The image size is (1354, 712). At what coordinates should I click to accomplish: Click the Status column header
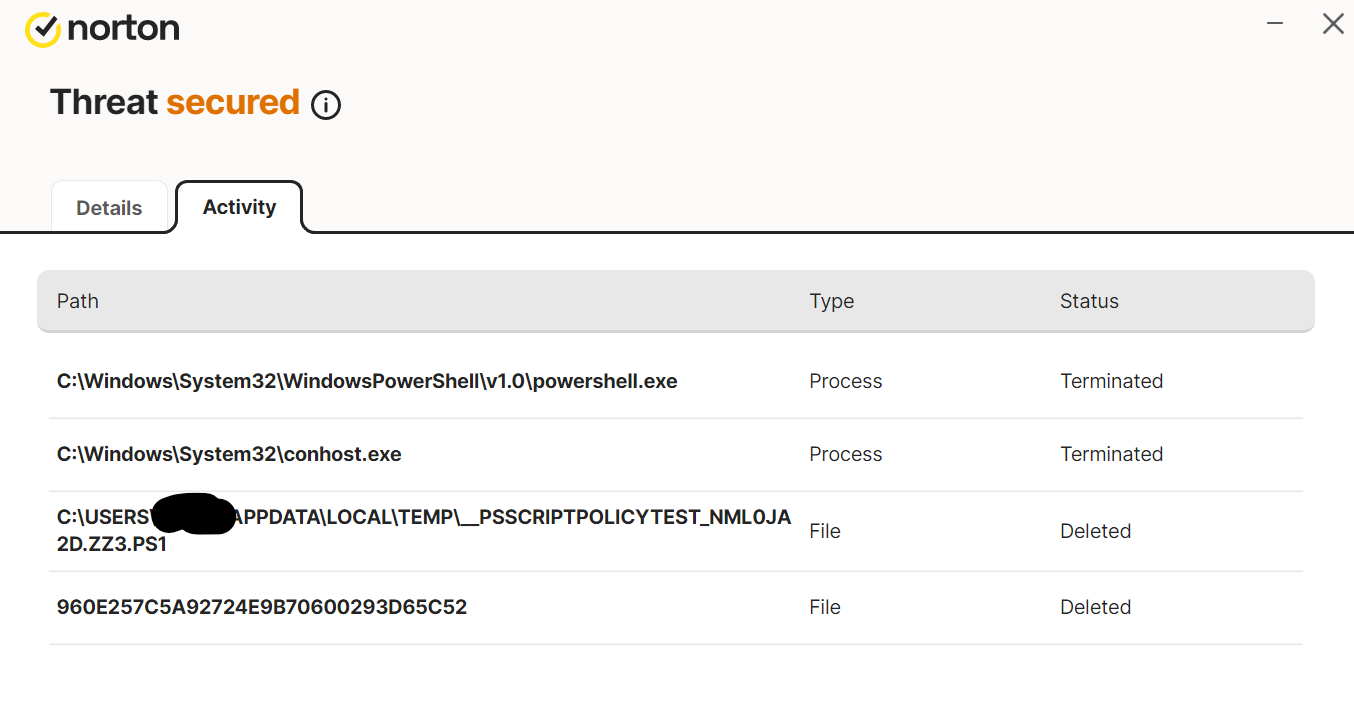click(1089, 301)
